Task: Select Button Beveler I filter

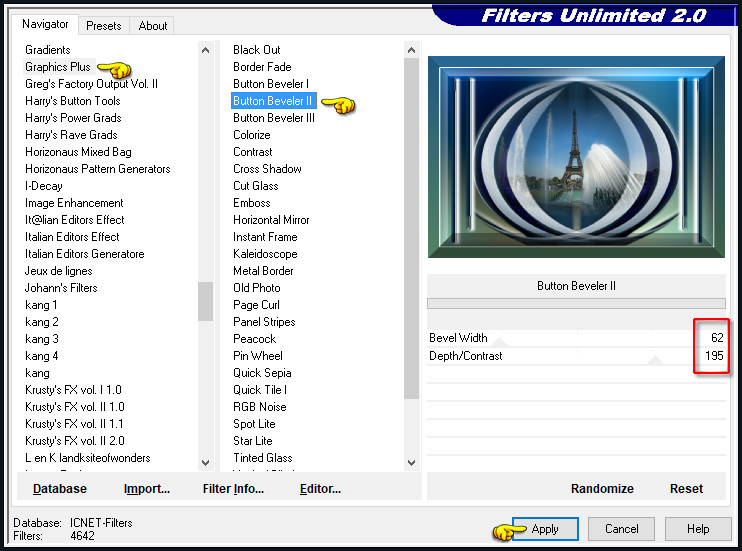Action: click(271, 84)
